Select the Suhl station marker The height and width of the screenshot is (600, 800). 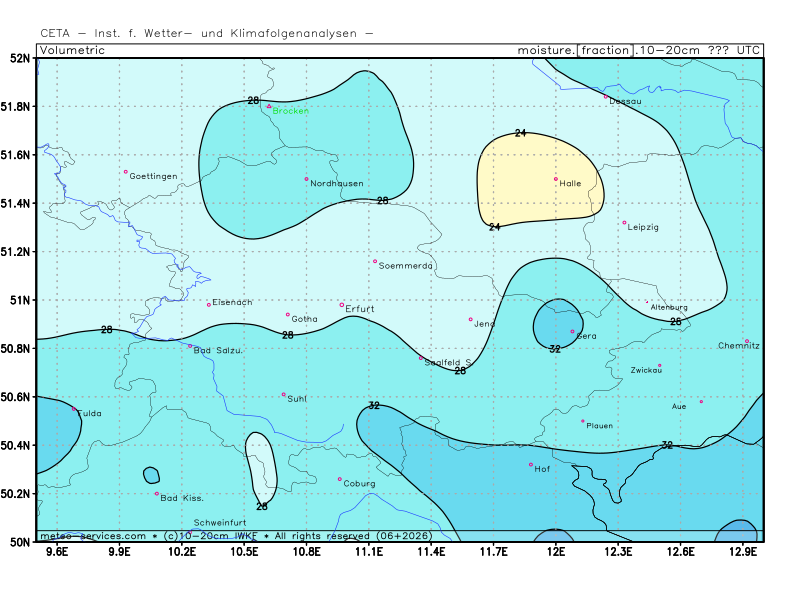pyautogui.click(x=283, y=394)
